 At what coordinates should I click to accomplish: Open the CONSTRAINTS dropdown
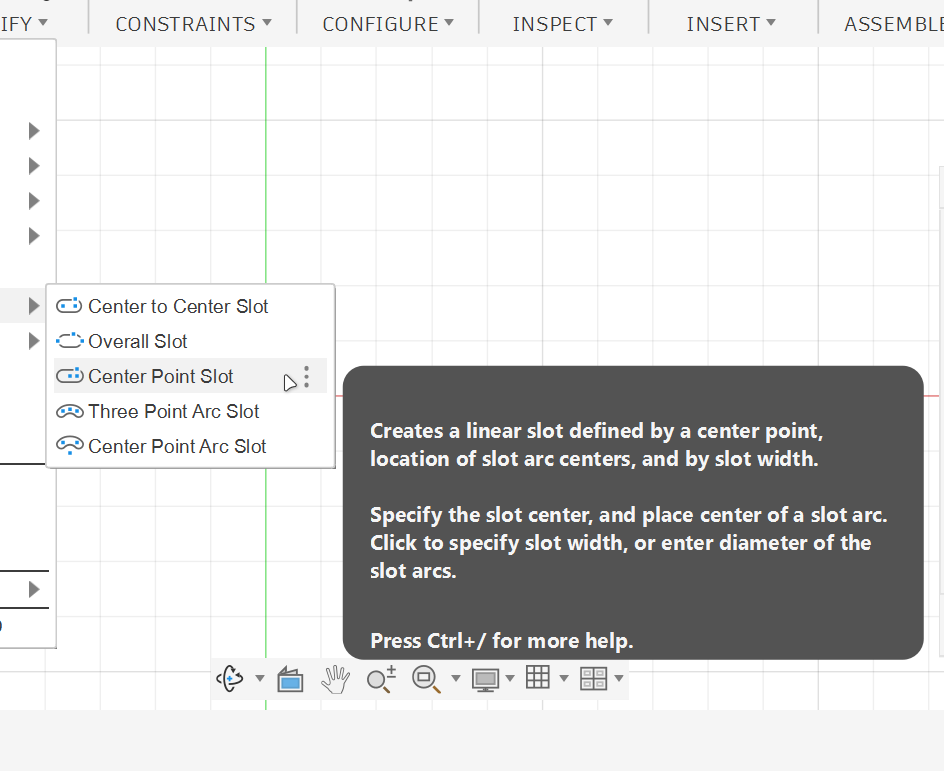click(193, 24)
